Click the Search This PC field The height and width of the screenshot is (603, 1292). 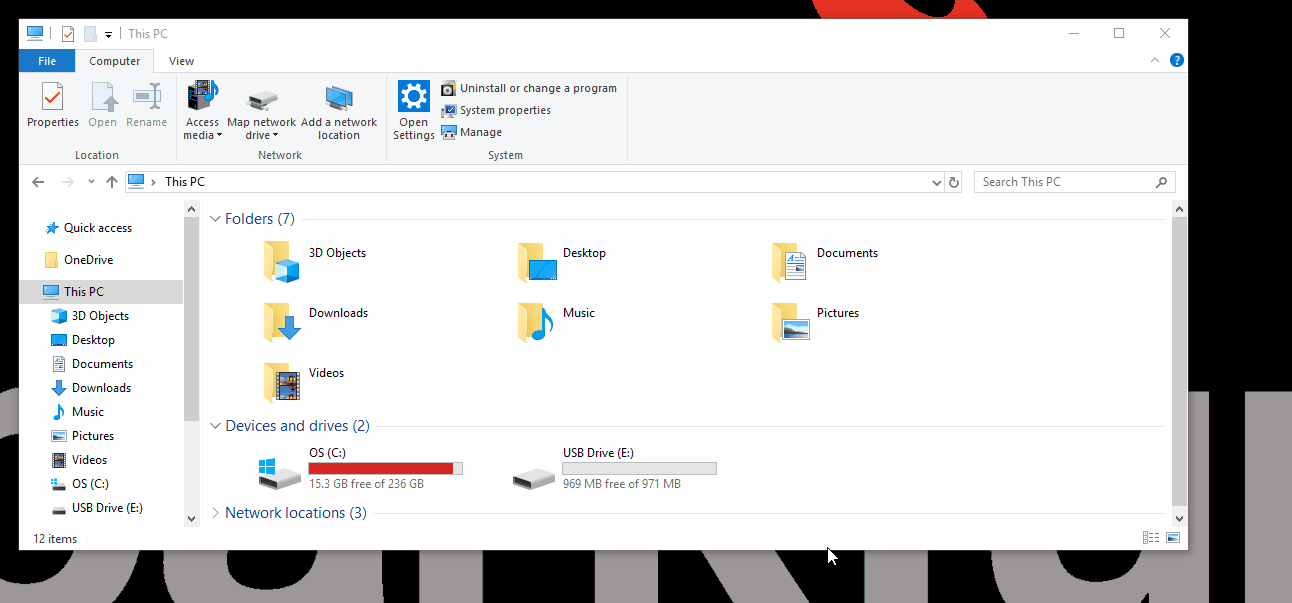[x=1064, y=182]
